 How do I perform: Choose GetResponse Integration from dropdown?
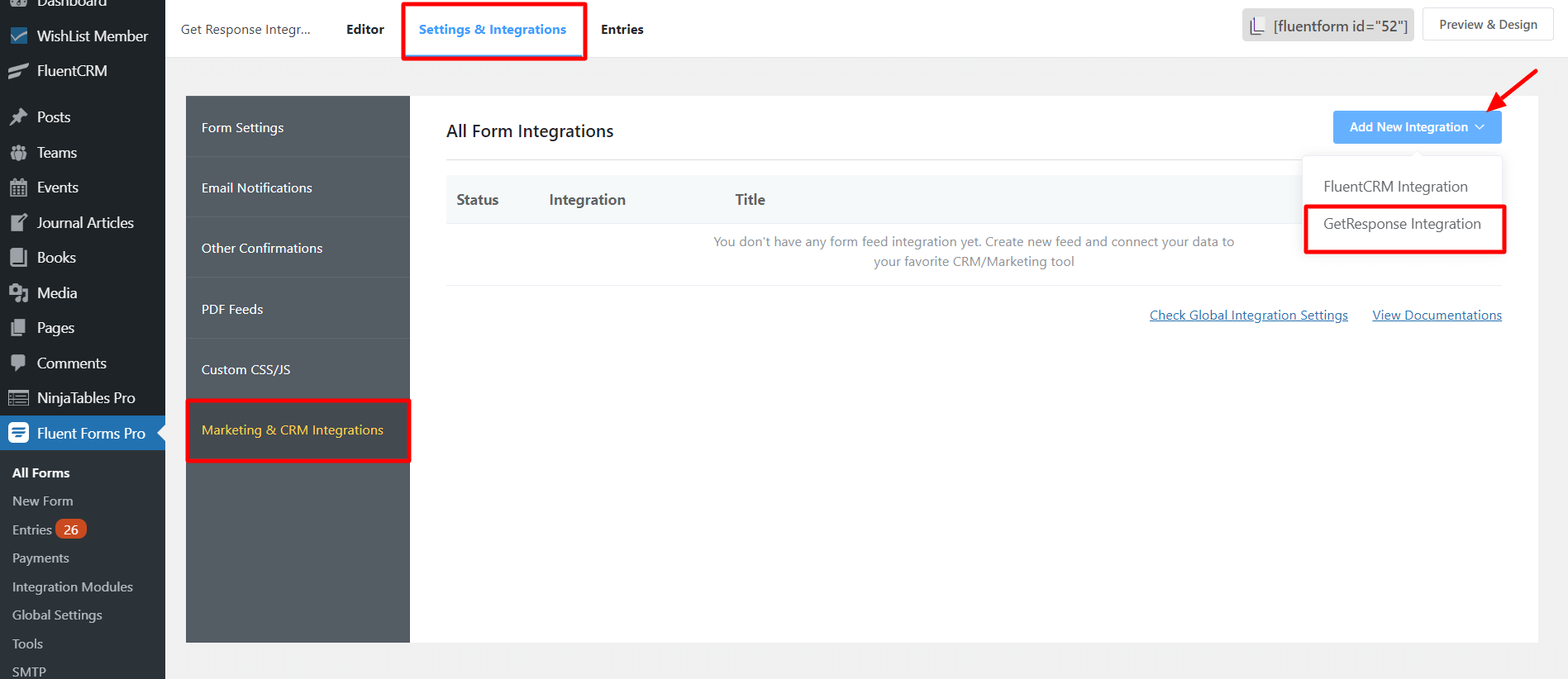point(1402,224)
